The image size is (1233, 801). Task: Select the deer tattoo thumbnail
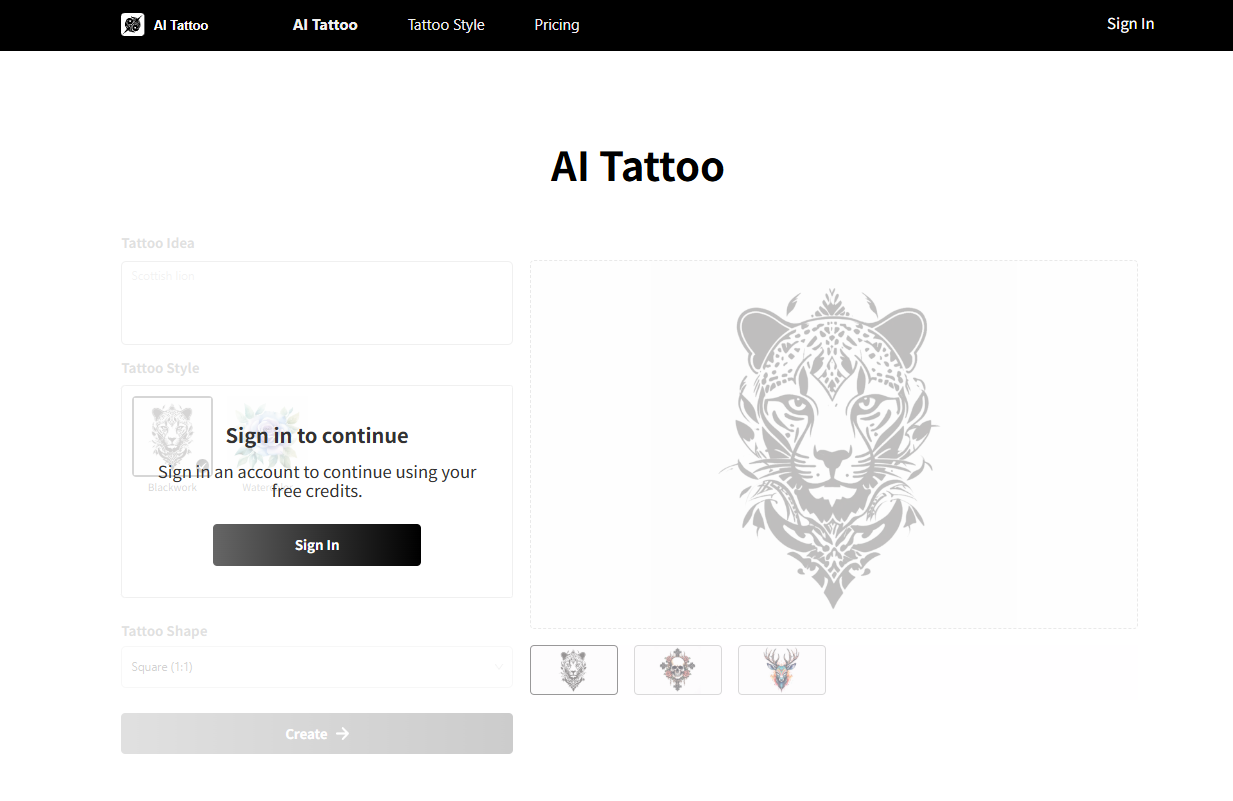[x=782, y=670]
